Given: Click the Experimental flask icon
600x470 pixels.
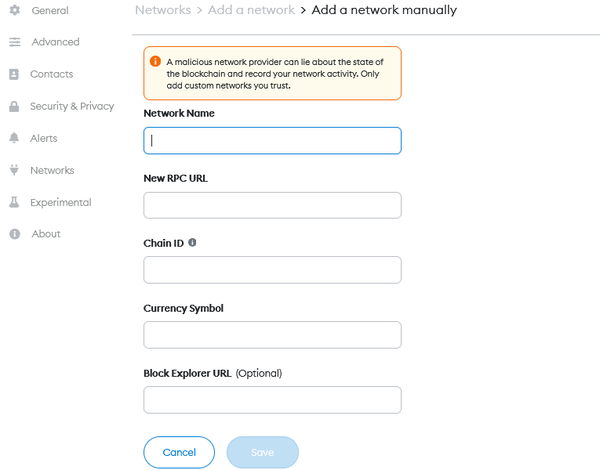Looking at the screenshot, I should (x=14, y=202).
